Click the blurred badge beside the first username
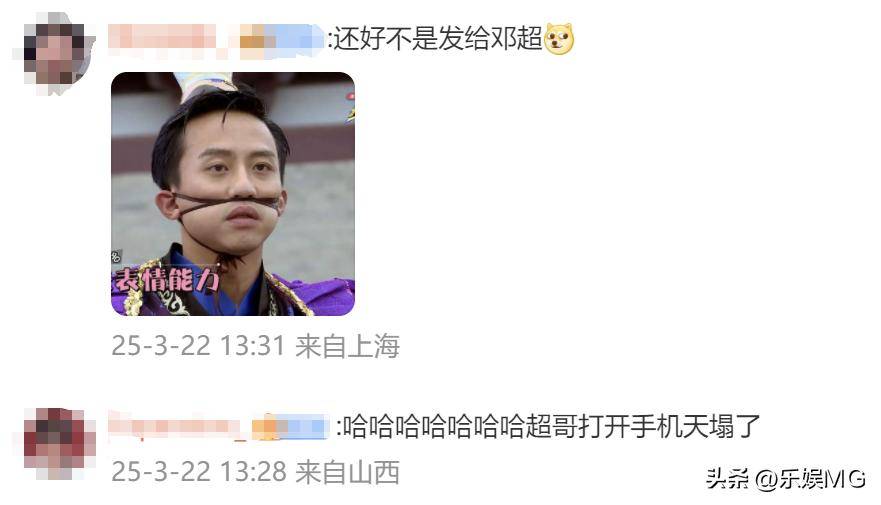The width and height of the screenshot is (881, 505). click(x=281, y=41)
